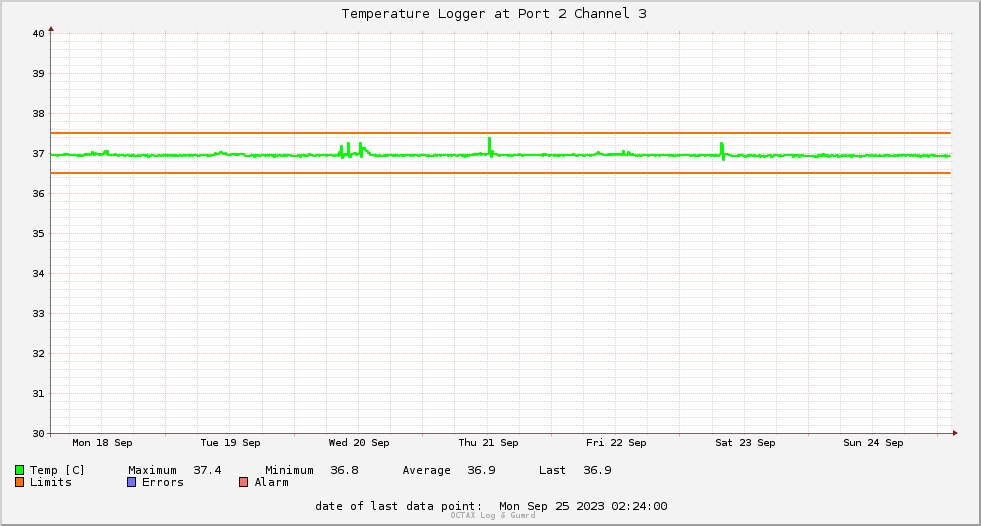Click the y-axis label 30

(x=39, y=433)
